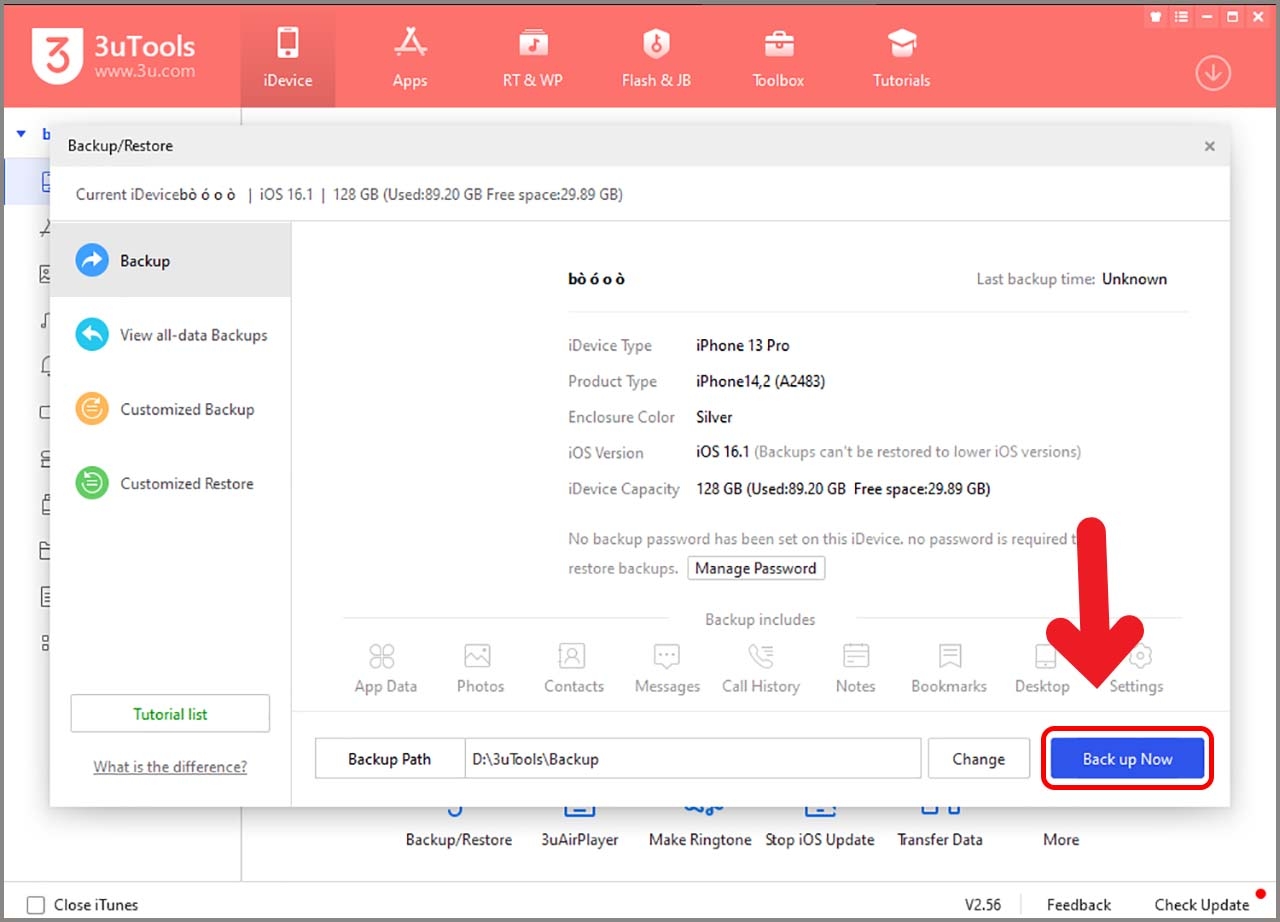Click the iPhone 13 Pro value
1280x922 pixels.
click(743, 345)
